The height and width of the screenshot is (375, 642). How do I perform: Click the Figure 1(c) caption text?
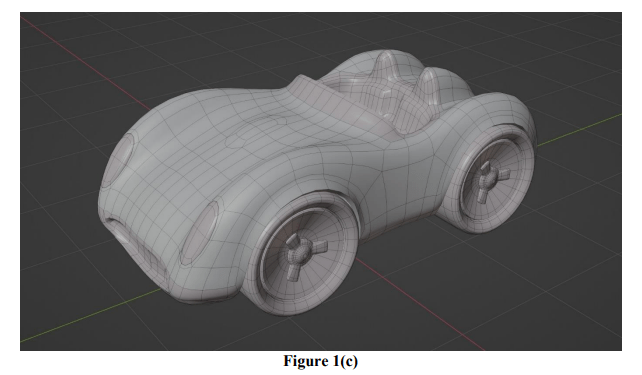pyautogui.click(x=320, y=361)
